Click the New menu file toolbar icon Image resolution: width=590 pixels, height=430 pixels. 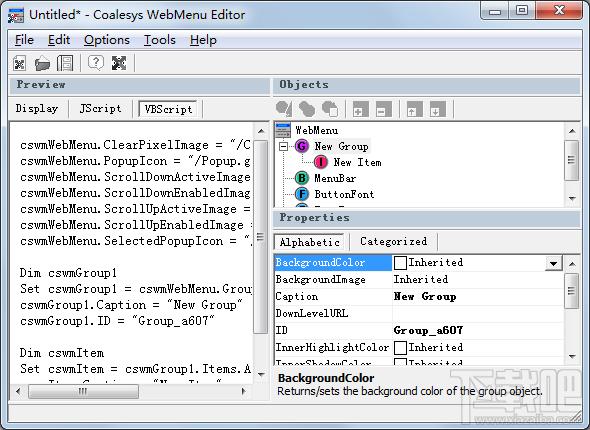[x=20, y=63]
